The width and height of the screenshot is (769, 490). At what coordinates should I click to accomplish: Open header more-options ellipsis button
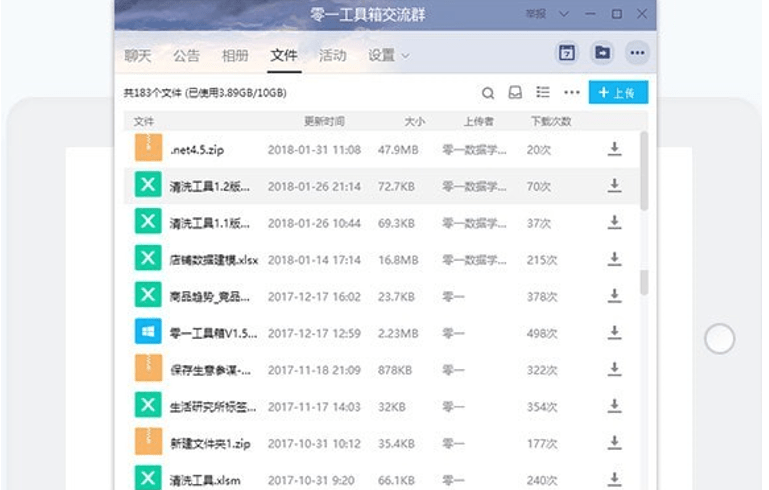tap(637, 52)
